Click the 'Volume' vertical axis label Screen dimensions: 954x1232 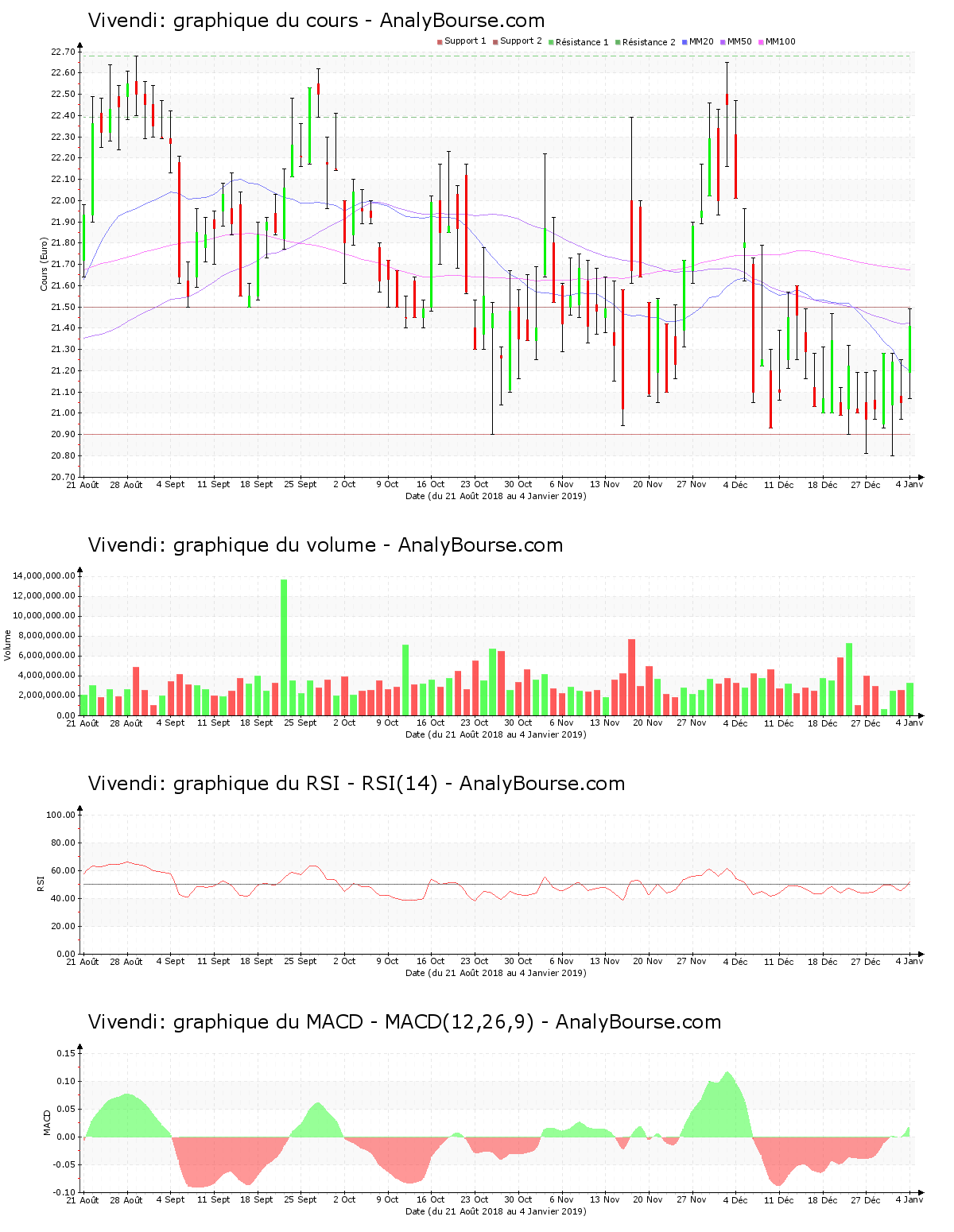click(8, 645)
